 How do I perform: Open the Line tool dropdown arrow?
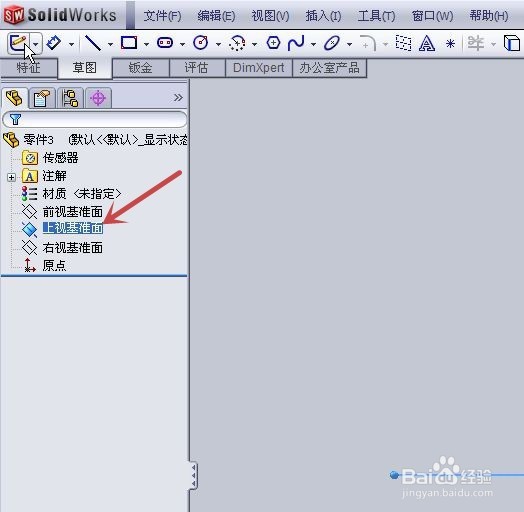[110, 44]
